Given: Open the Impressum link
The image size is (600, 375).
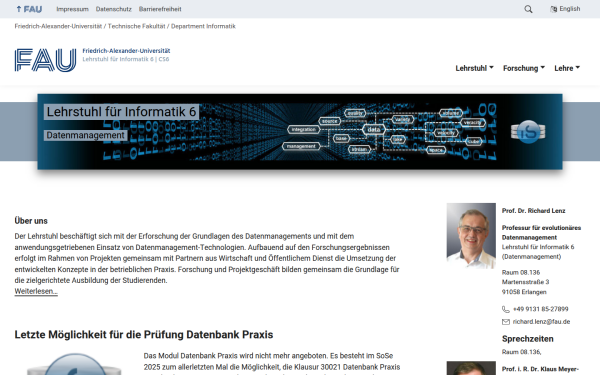Looking at the screenshot, I should click(72, 9).
